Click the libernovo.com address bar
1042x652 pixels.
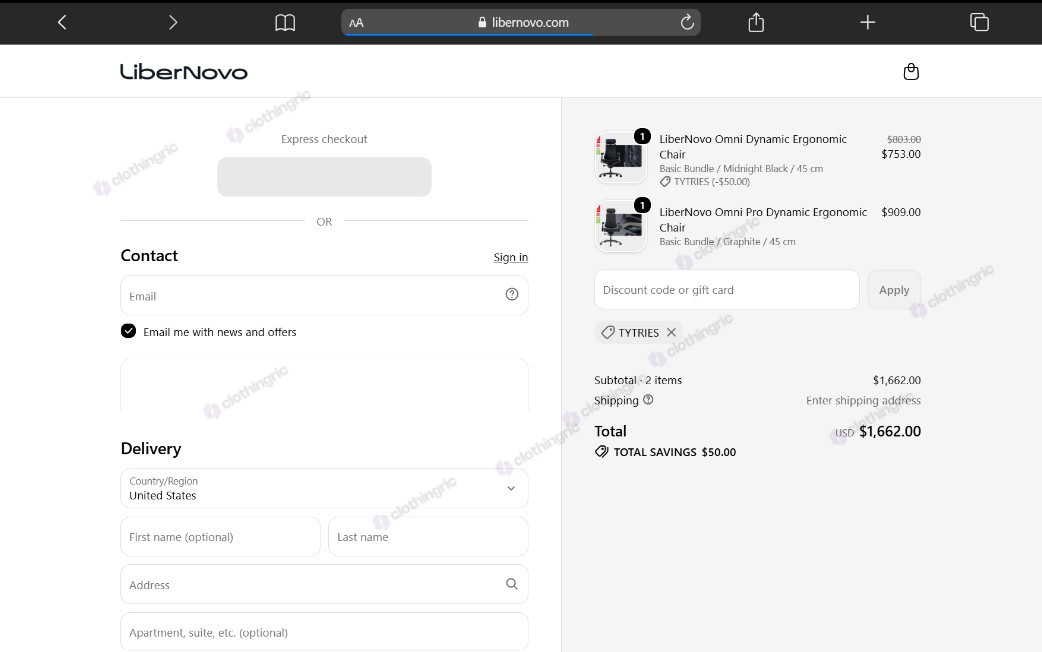[x=521, y=23]
